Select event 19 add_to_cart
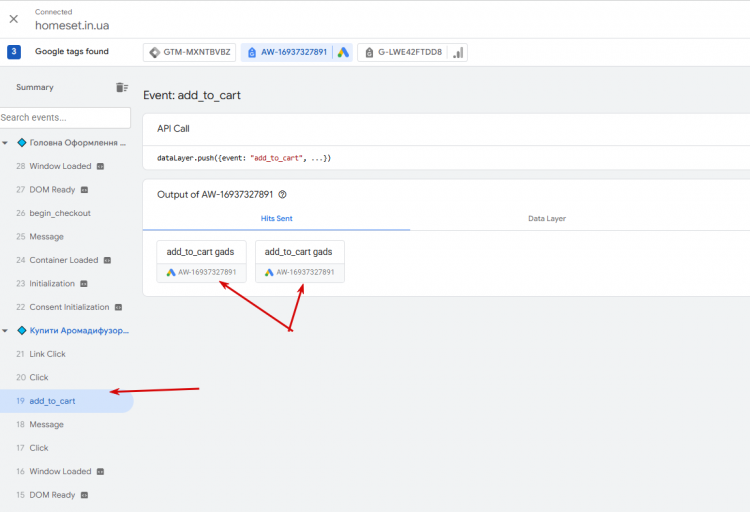The height and width of the screenshot is (512, 750). [66, 401]
